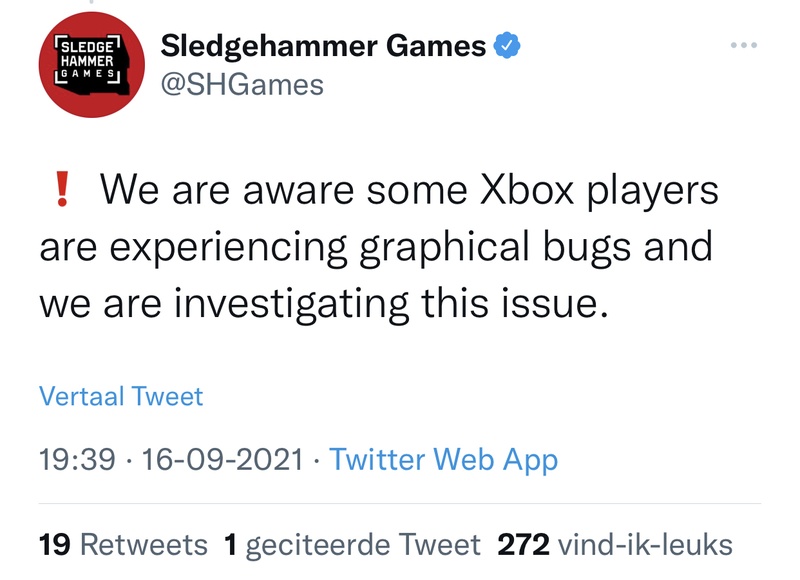
Task: Visit the @SHGames handle link
Action: pos(242,85)
